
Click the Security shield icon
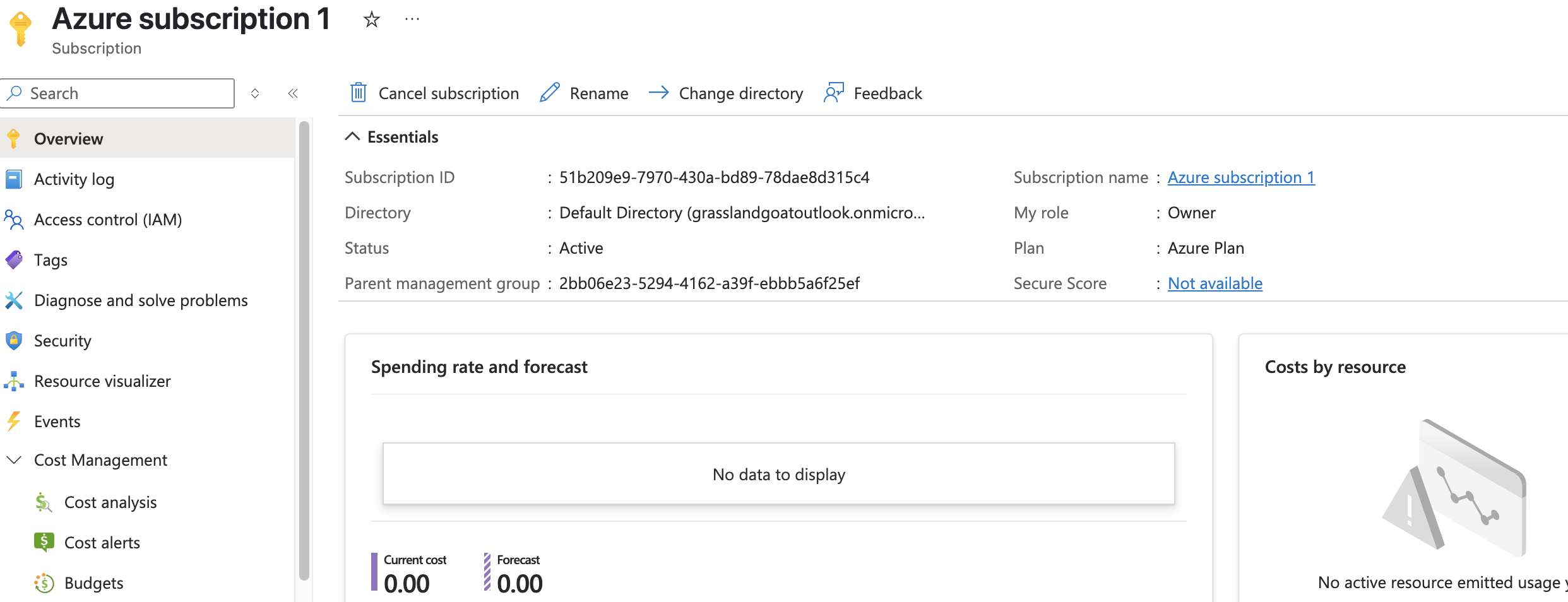(13, 340)
